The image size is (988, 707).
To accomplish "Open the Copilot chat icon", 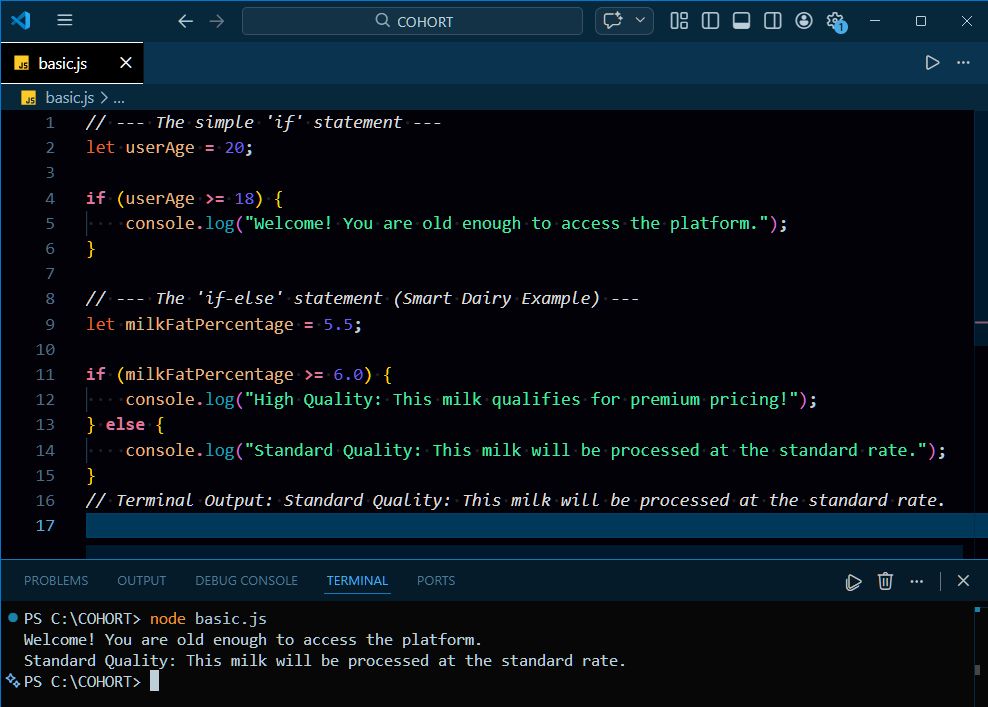I will [612, 21].
